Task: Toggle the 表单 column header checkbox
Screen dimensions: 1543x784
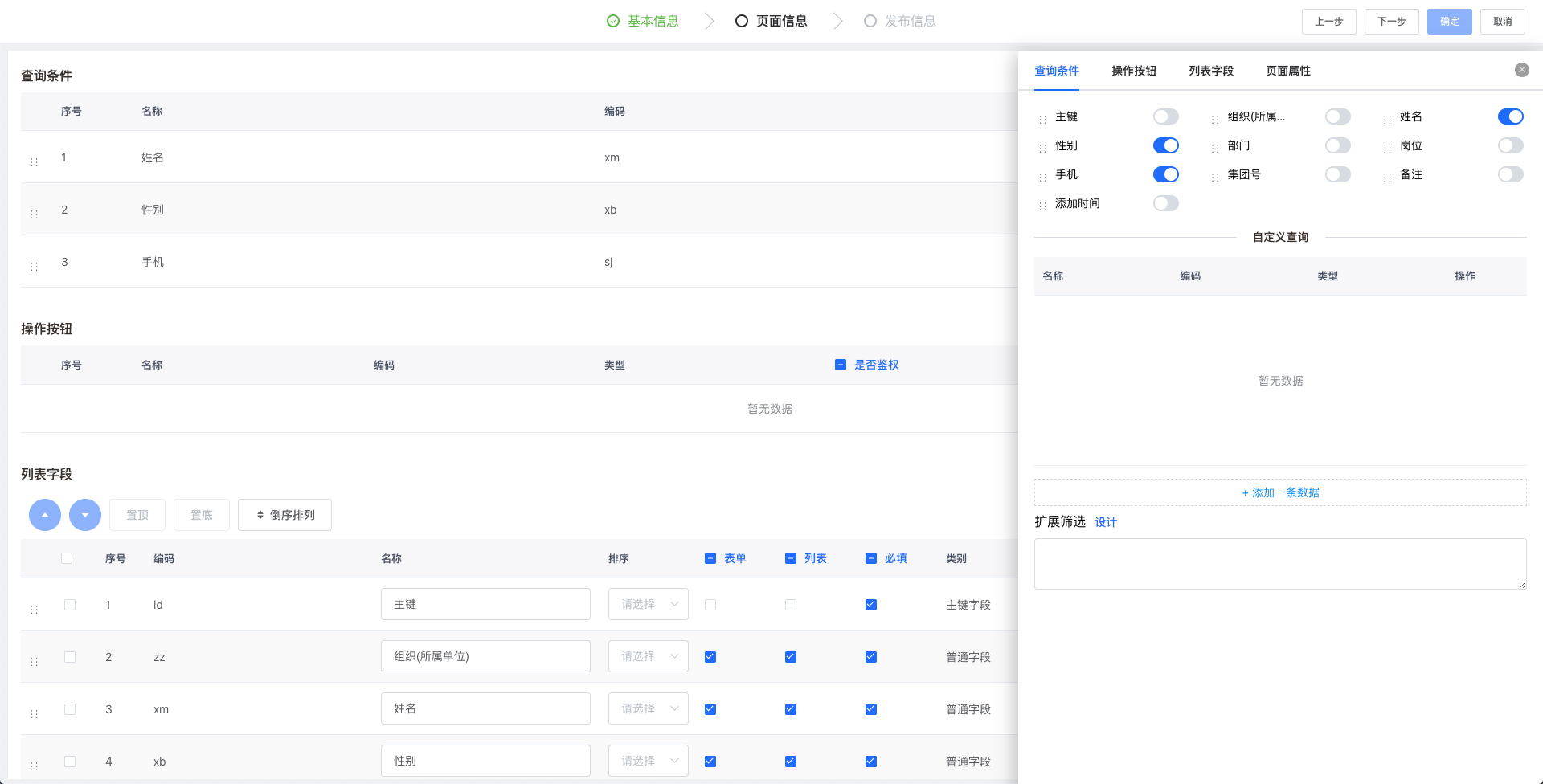Action: 710,558
